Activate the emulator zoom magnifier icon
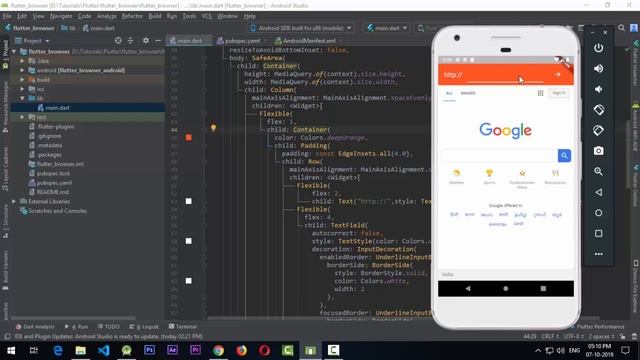The image size is (640, 360). pos(598,171)
